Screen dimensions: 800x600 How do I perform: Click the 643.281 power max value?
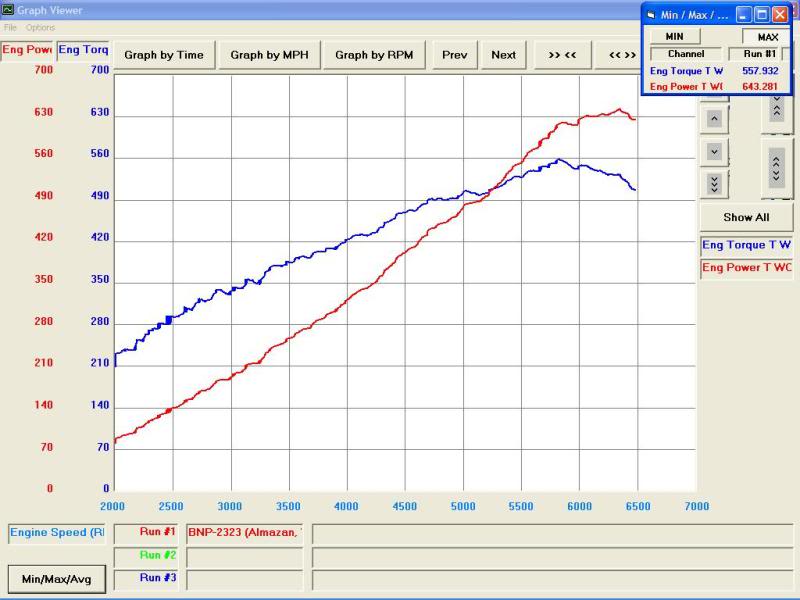coord(760,87)
